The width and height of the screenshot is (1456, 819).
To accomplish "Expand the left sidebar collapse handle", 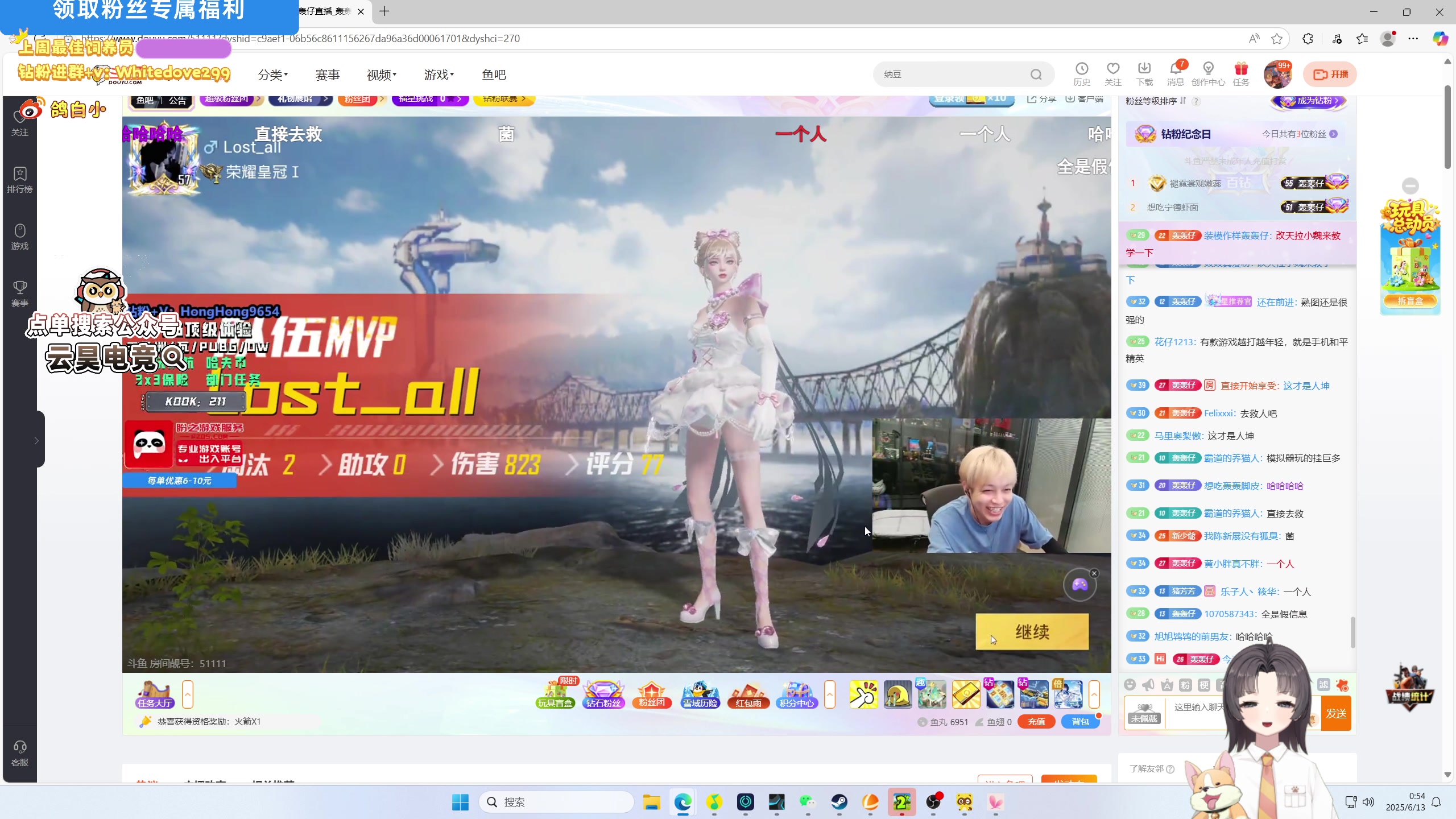I will tap(36, 440).
